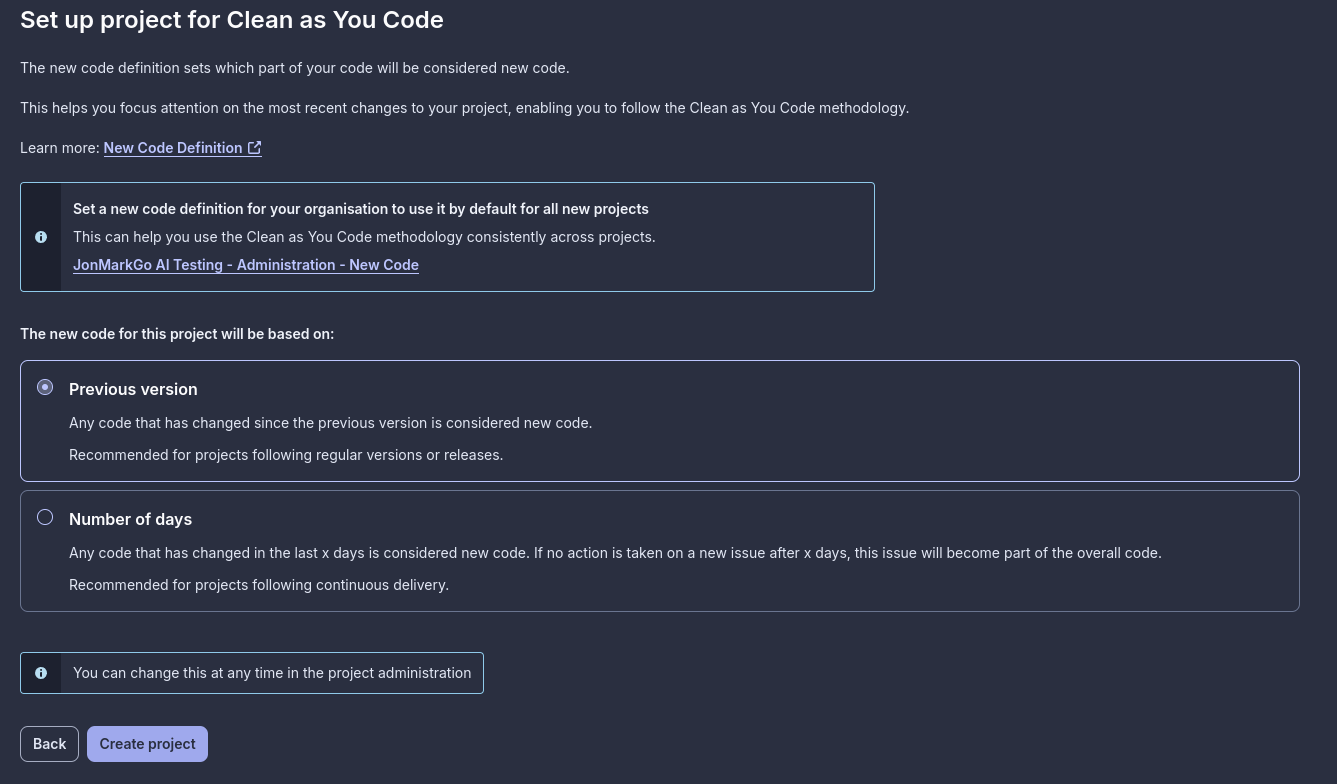Select the Number of days radio button

[45, 517]
